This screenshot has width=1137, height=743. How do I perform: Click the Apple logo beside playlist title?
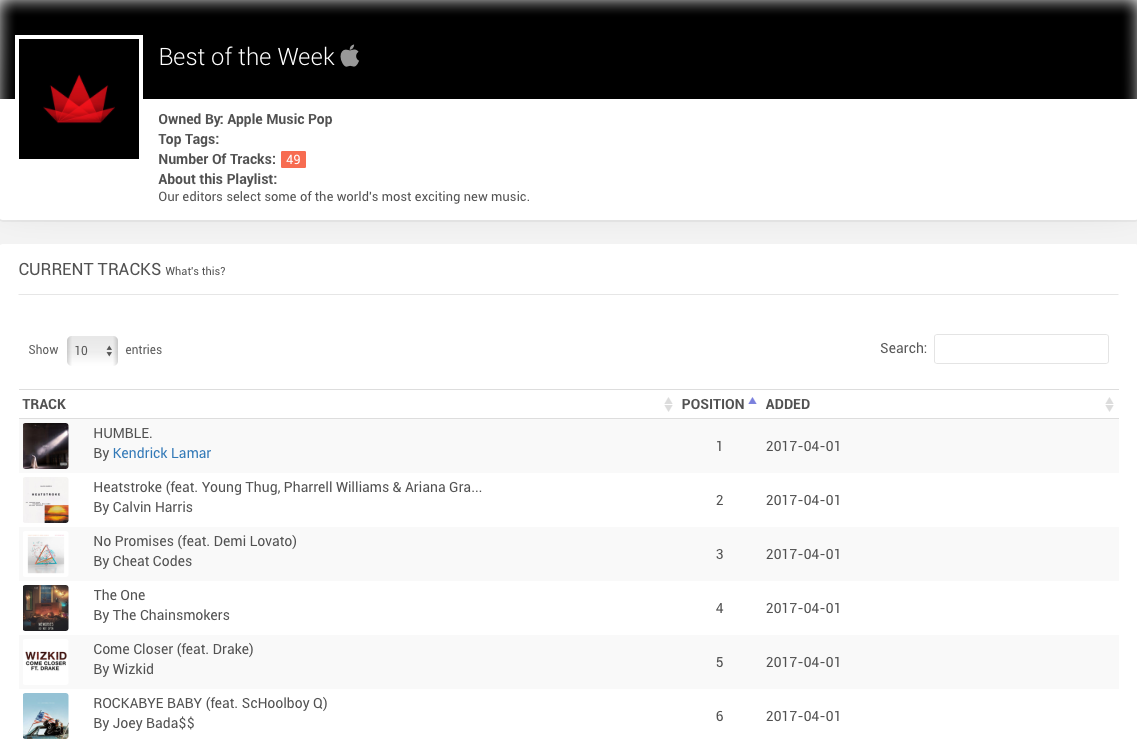350,55
